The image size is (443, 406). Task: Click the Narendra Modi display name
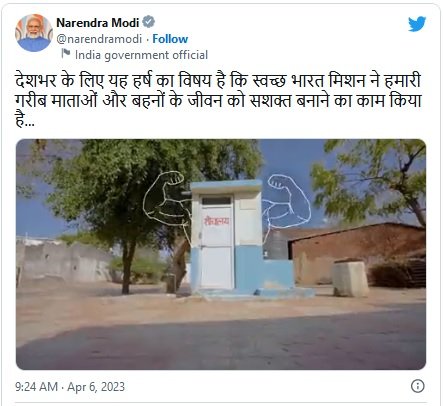pos(98,23)
